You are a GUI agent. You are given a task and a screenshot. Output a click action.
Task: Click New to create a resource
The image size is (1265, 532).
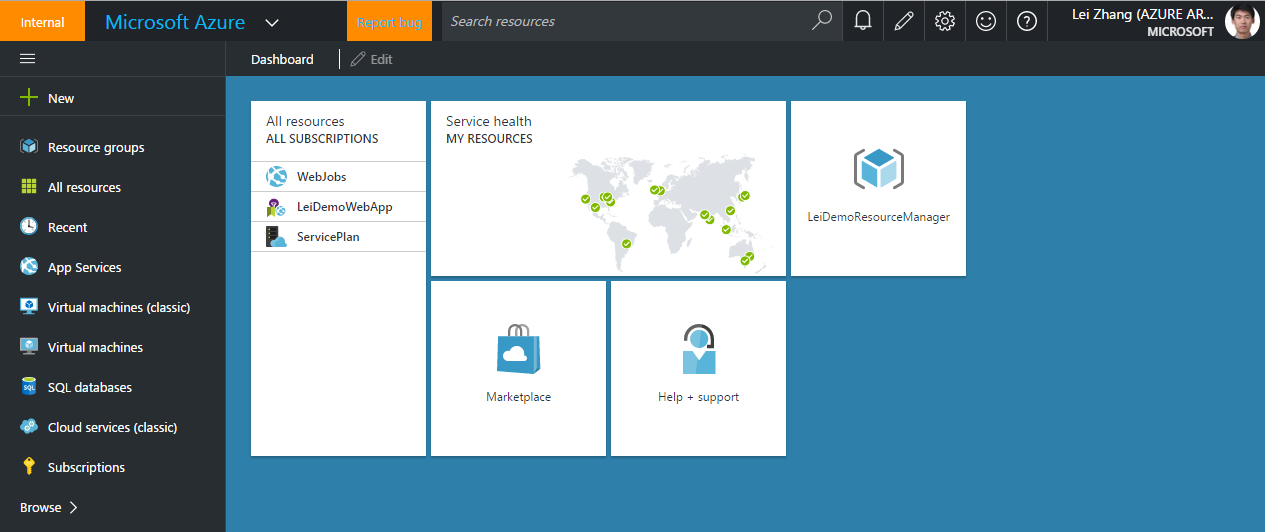pyautogui.click(x=60, y=98)
